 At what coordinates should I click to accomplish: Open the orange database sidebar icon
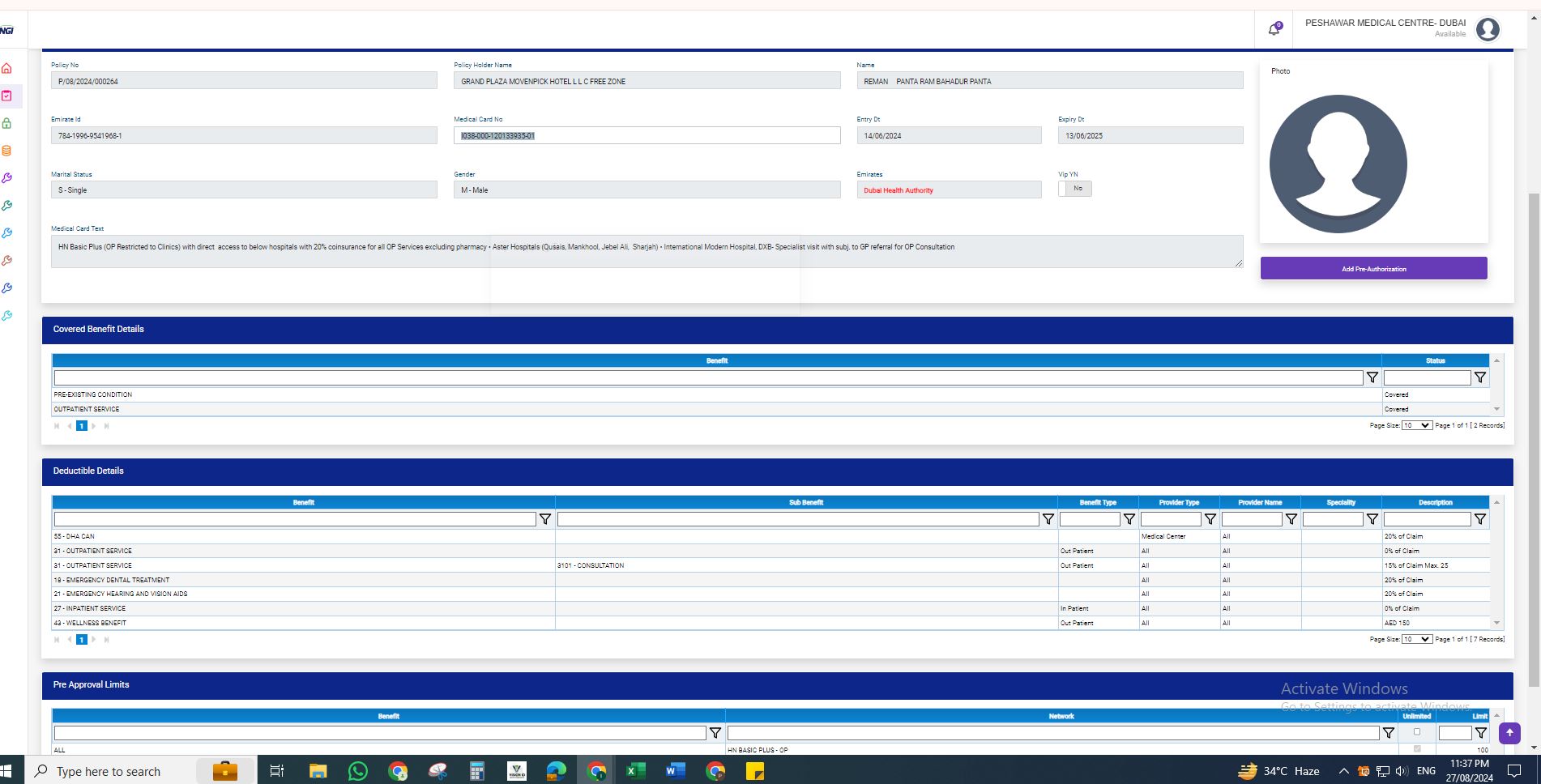click(x=7, y=151)
